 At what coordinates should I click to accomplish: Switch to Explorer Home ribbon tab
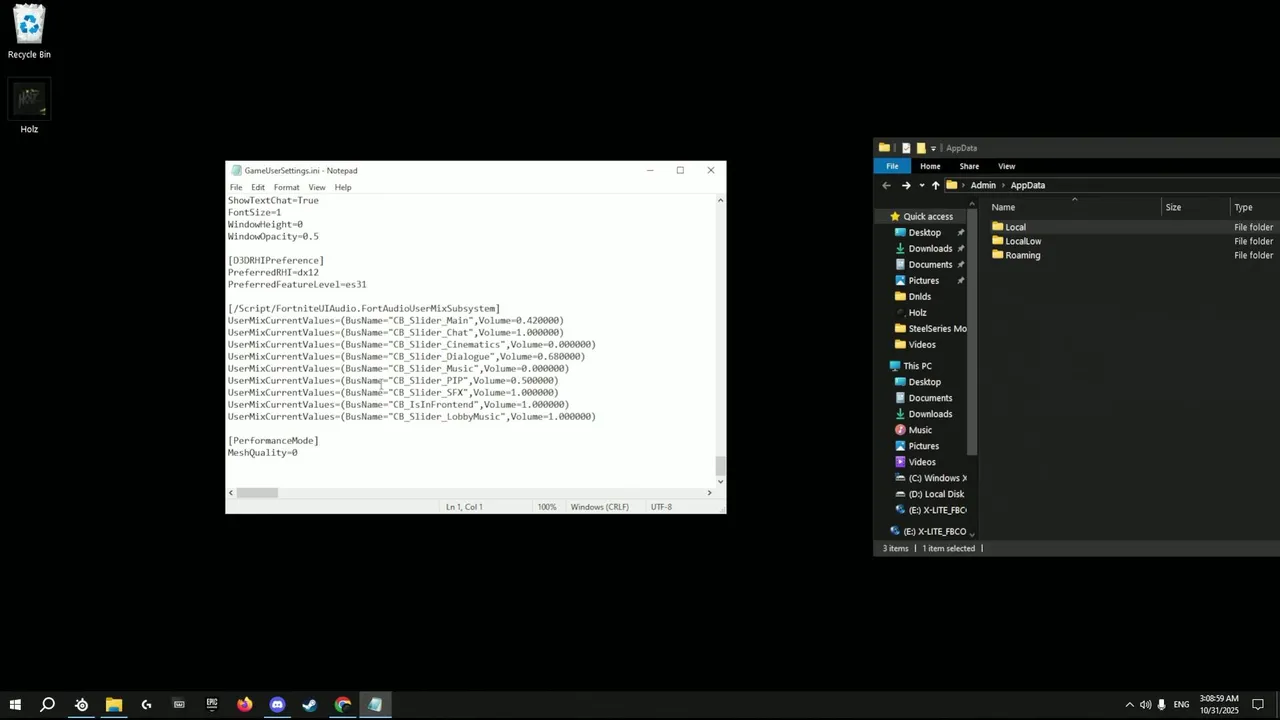[x=930, y=166]
